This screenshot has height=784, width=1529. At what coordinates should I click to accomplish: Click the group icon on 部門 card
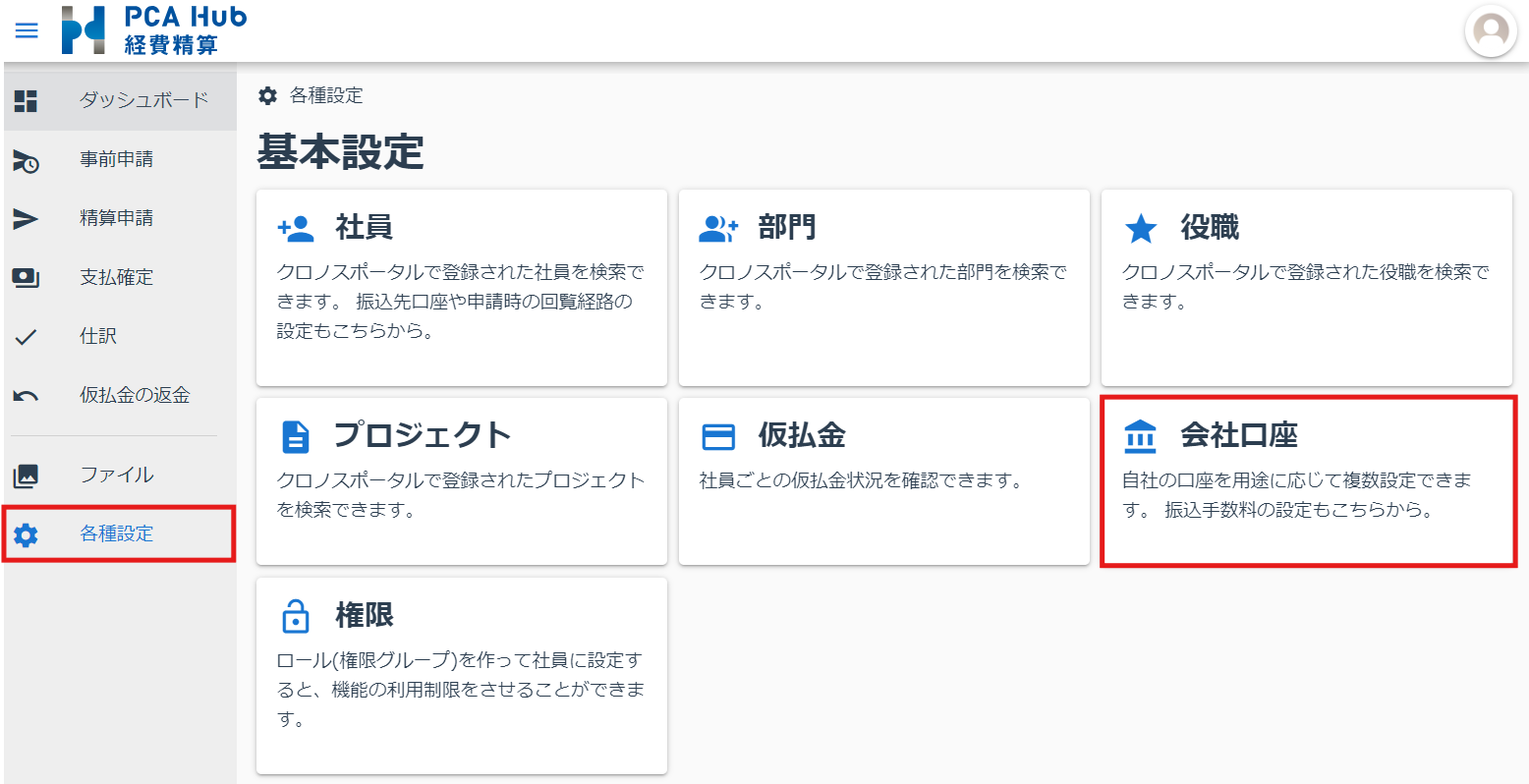[718, 228]
